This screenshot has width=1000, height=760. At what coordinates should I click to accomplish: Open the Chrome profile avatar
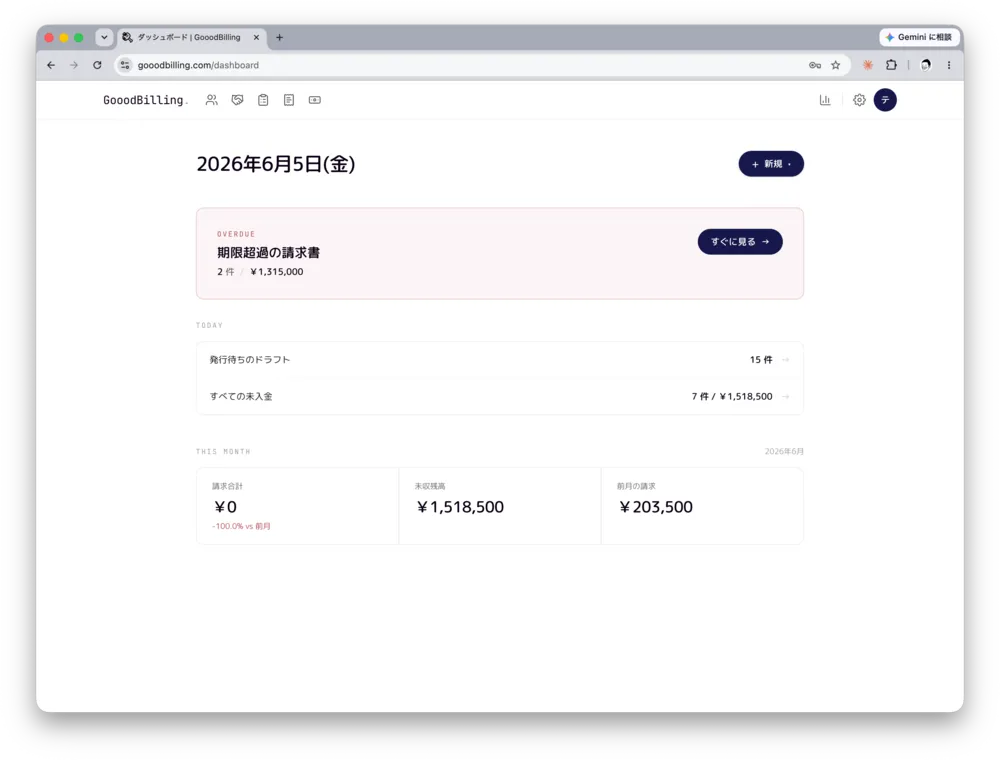(x=926, y=65)
